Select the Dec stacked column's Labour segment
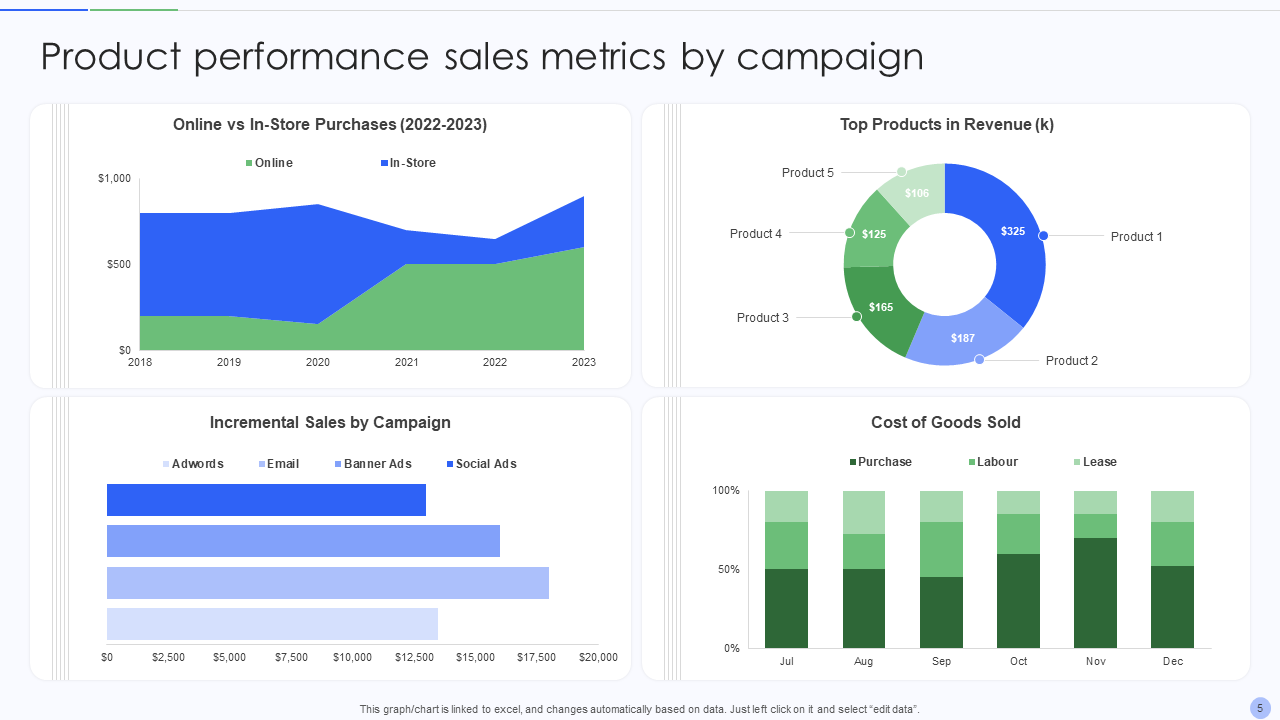The width and height of the screenshot is (1280, 720). coord(1172,544)
